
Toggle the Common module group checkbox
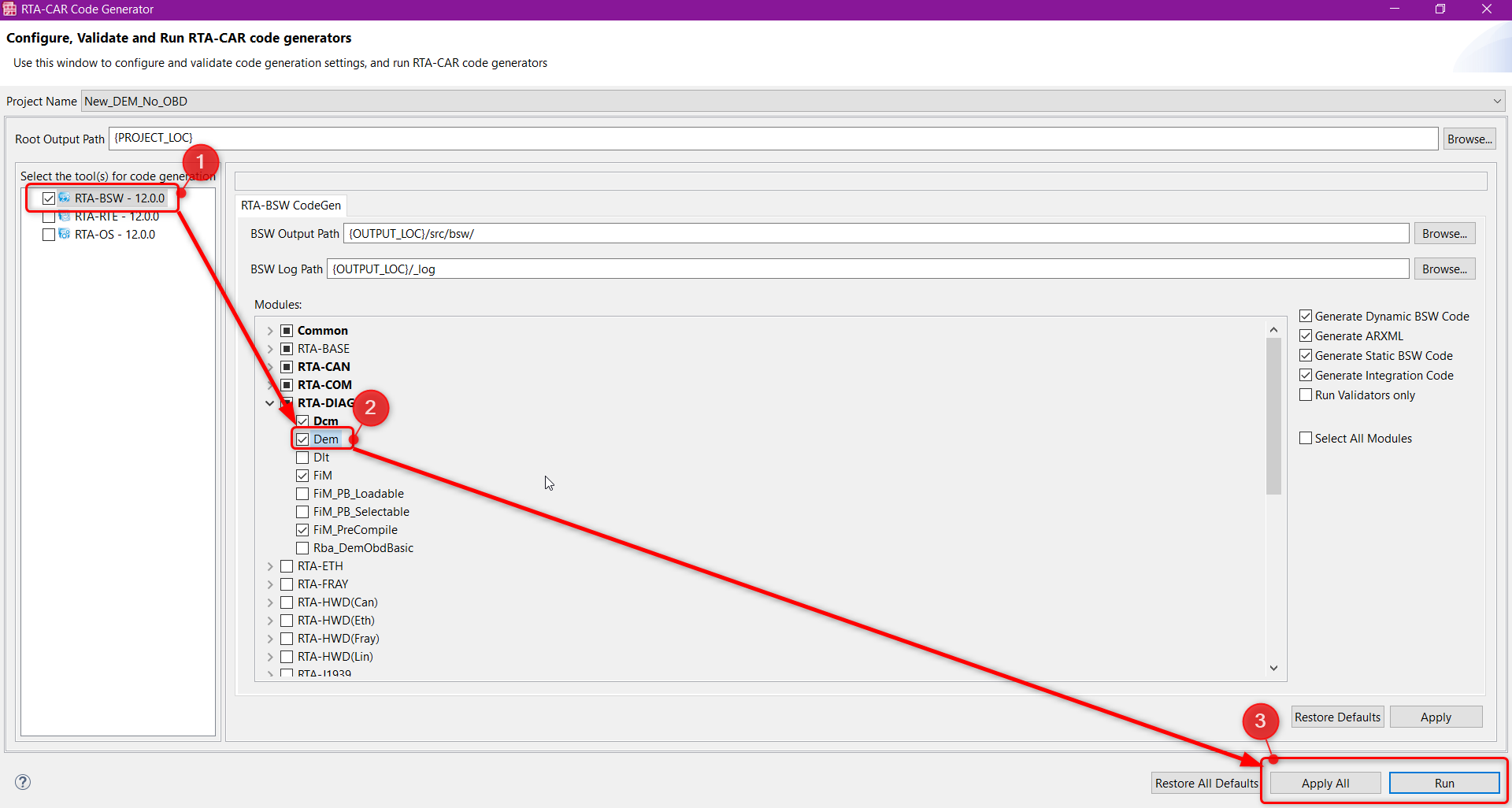[287, 331]
